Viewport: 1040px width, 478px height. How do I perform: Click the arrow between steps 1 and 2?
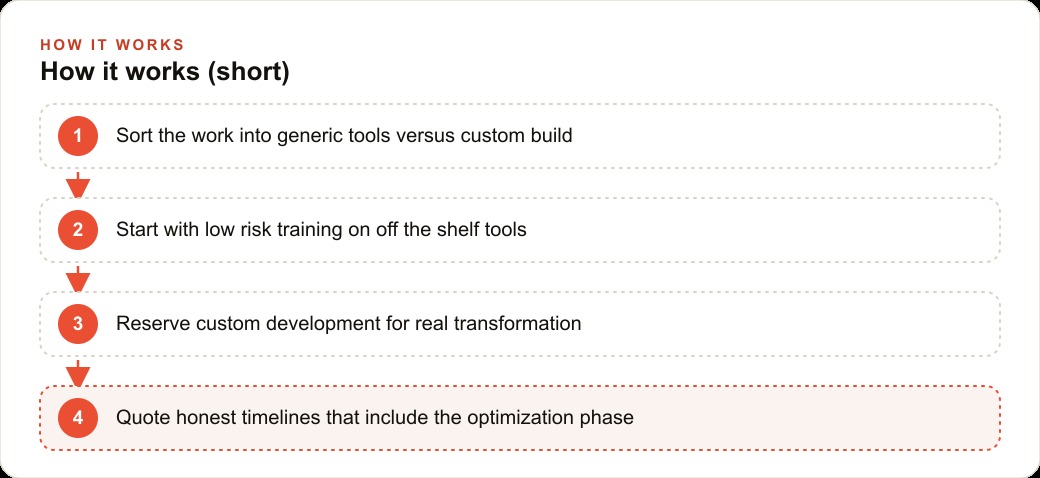[x=78, y=184]
